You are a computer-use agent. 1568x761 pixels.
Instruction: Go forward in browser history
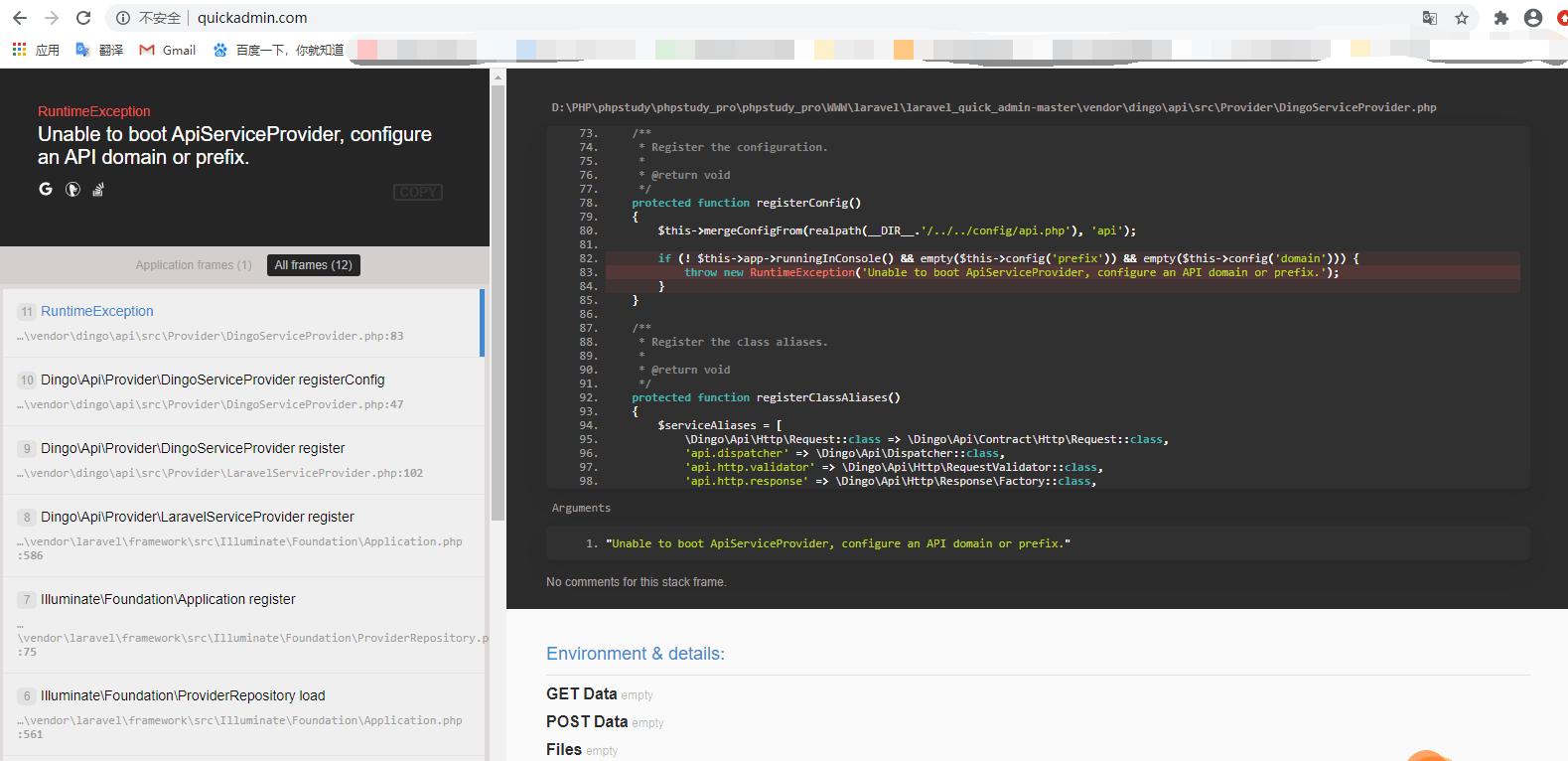click(x=52, y=18)
